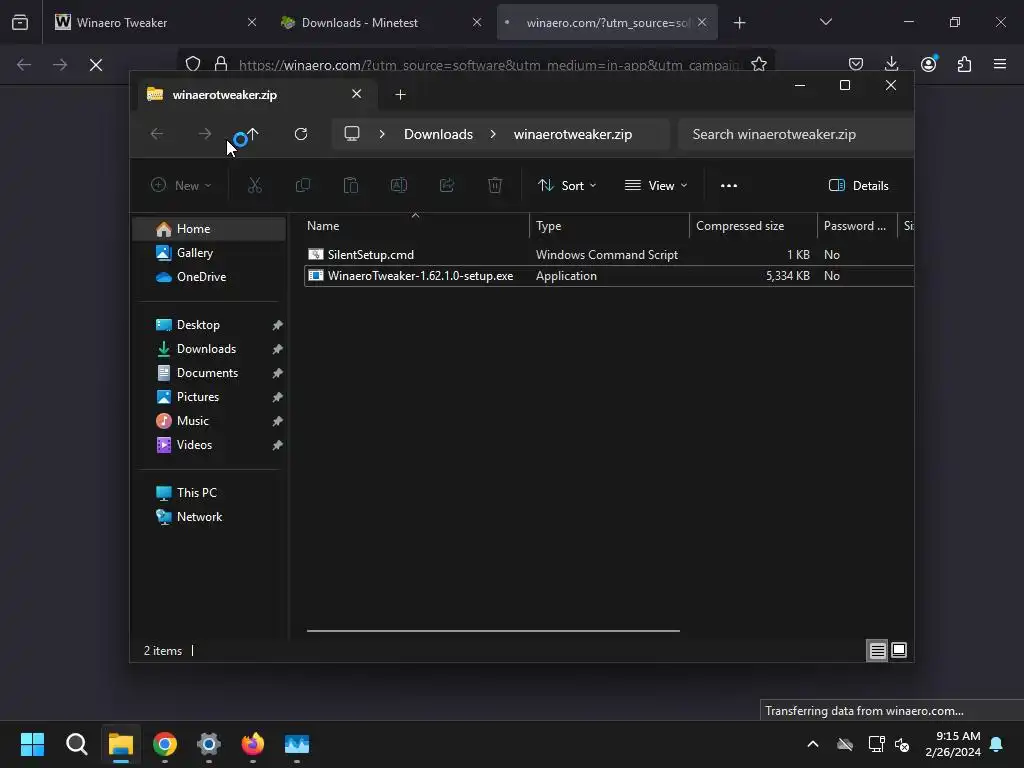Open Firefox account icon

click(x=928, y=64)
